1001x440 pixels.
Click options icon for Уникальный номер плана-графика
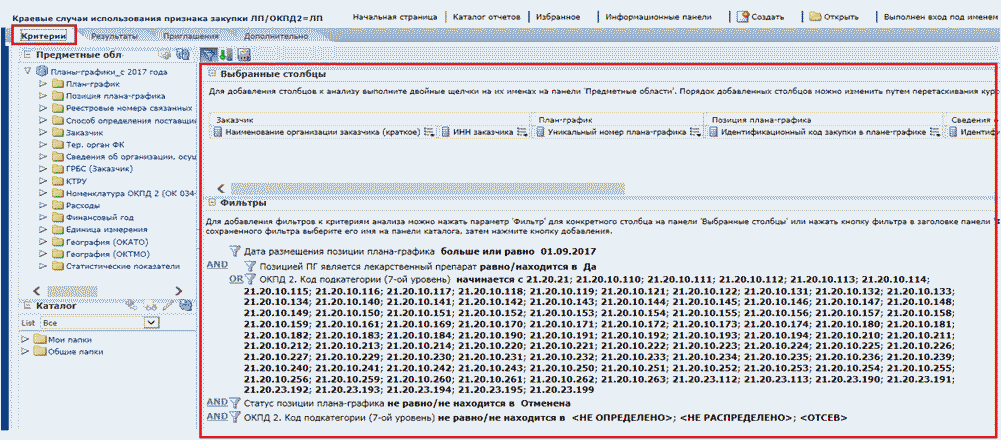point(697,132)
